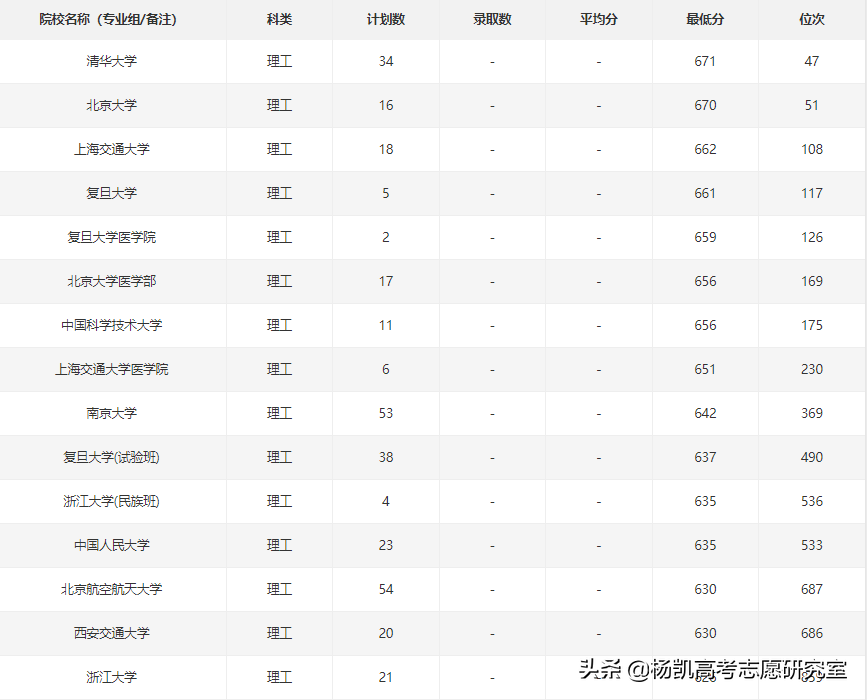Click plan count 23 for 中国人民大学
Viewport: 867px width, 700px height.
coord(386,545)
